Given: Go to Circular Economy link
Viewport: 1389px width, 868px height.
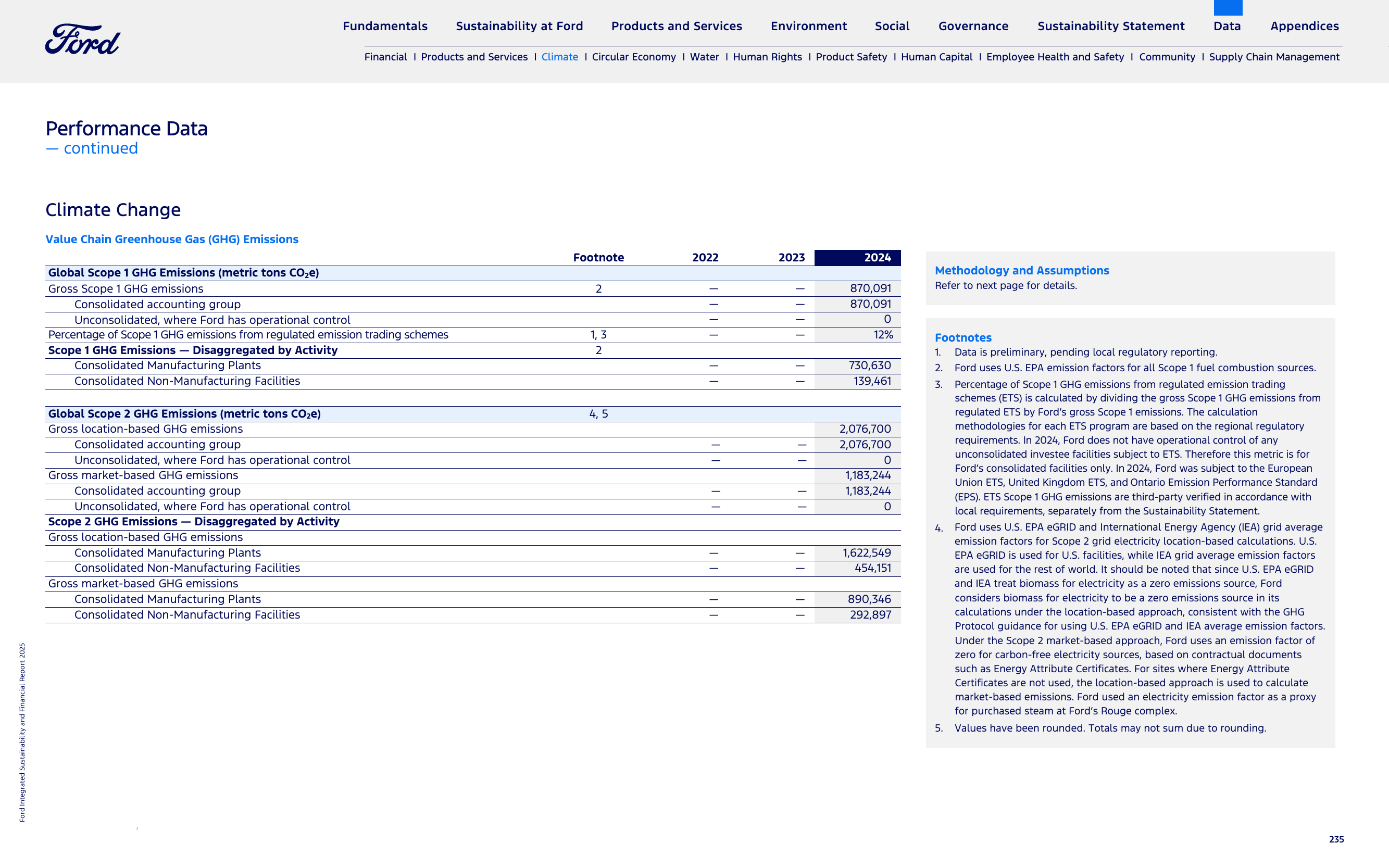Looking at the screenshot, I should pos(634,57).
